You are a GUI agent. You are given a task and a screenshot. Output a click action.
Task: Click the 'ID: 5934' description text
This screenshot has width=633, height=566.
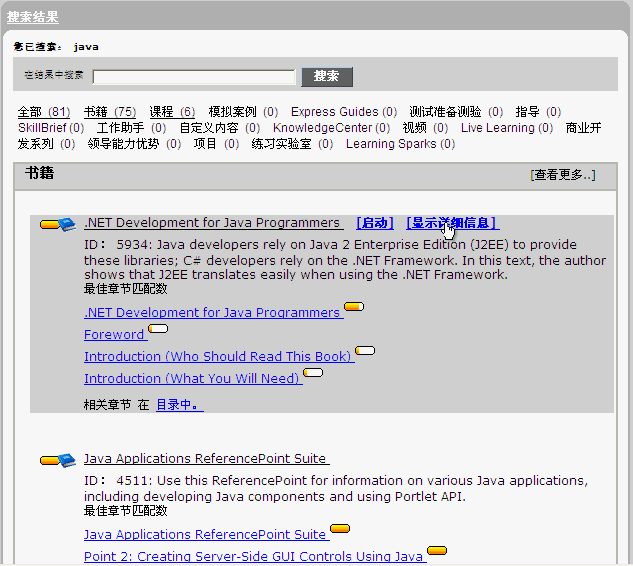pos(345,260)
